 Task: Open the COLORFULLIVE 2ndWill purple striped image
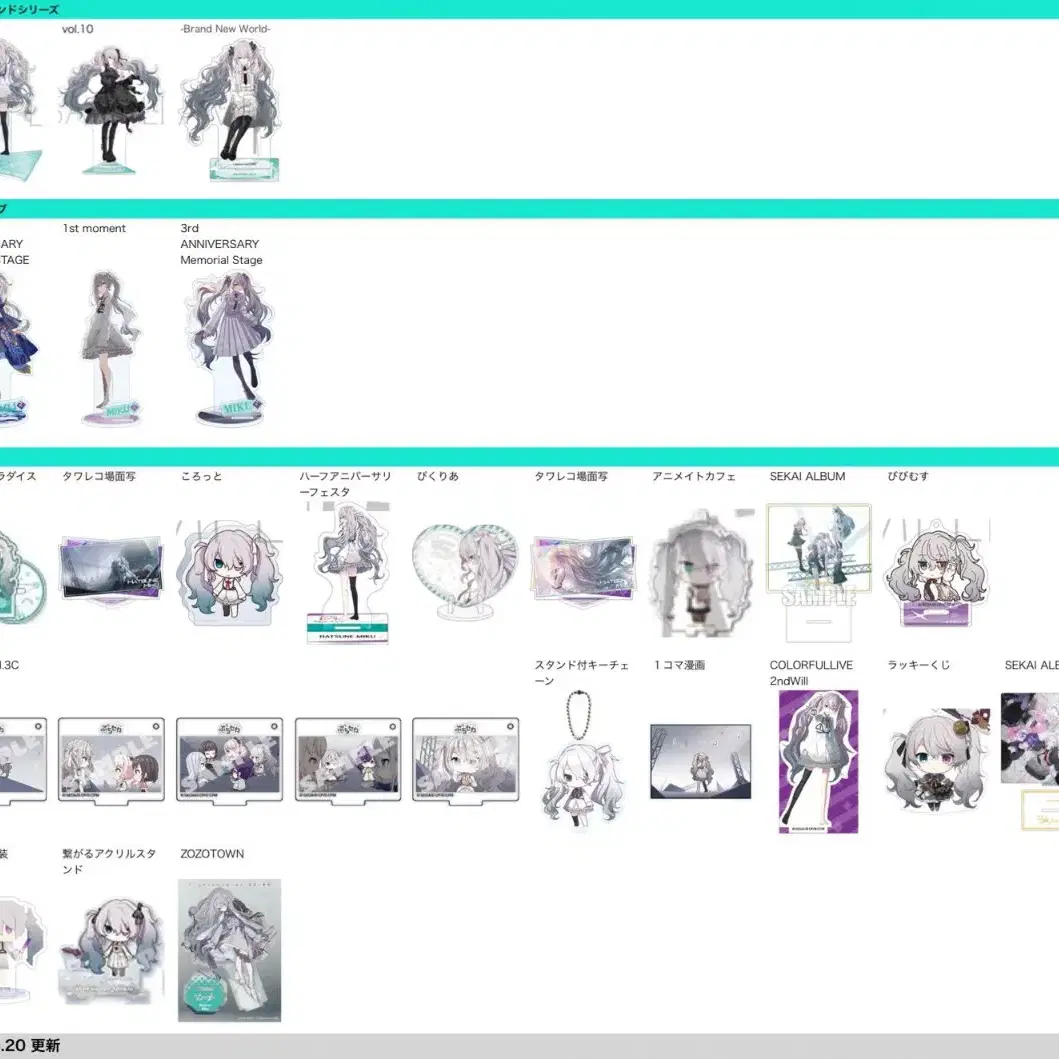pyautogui.click(x=819, y=761)
